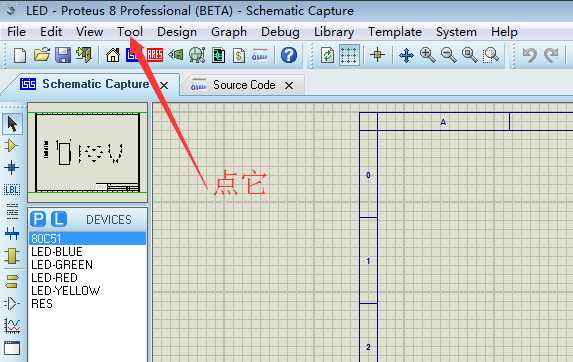Open the Template menu
573x362 pixels.
pyautogui.click(x=395, y=32)
